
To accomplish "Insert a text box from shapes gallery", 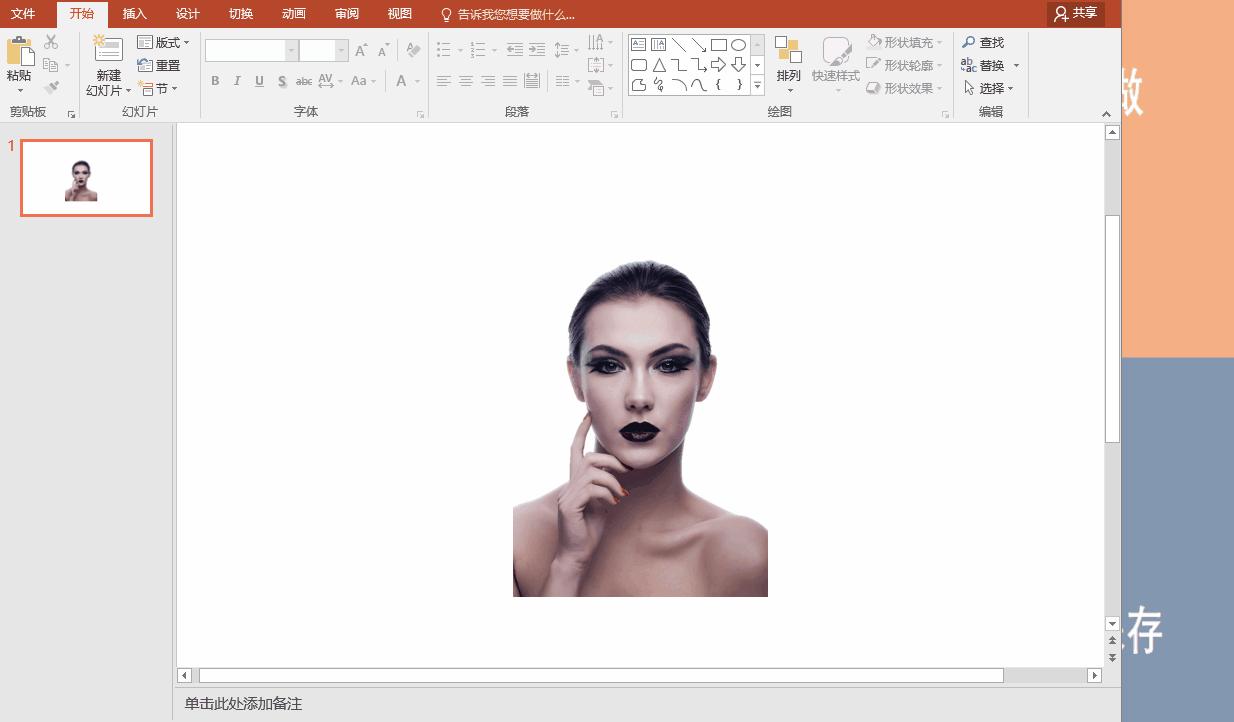I will click(638, 45).
